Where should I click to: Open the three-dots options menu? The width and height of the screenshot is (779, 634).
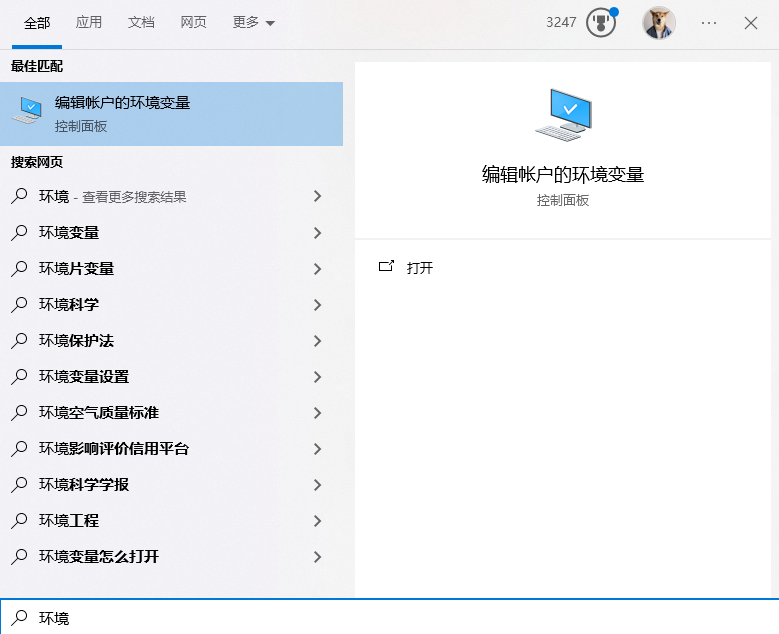[709, 23]
